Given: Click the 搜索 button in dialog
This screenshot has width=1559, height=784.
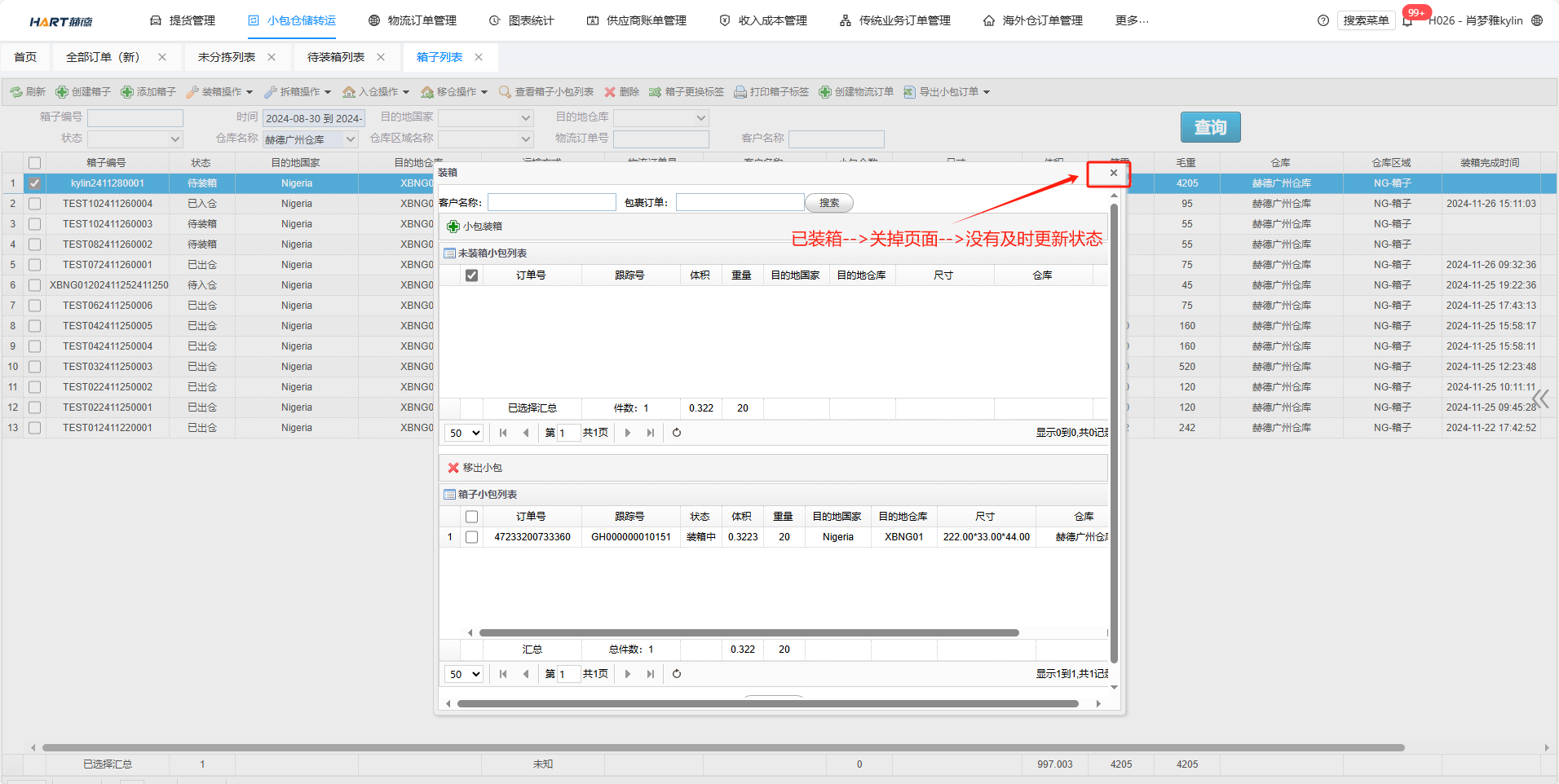Looking at the screenshot, I should [828, 203].
